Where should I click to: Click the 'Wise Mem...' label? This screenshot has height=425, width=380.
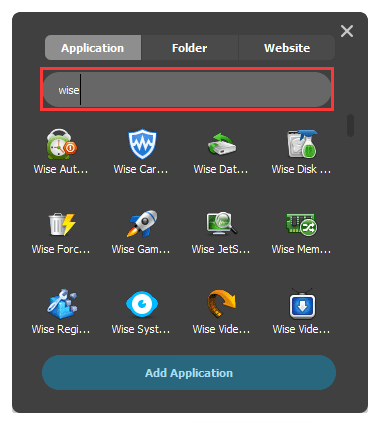click(x=301, y=249)
